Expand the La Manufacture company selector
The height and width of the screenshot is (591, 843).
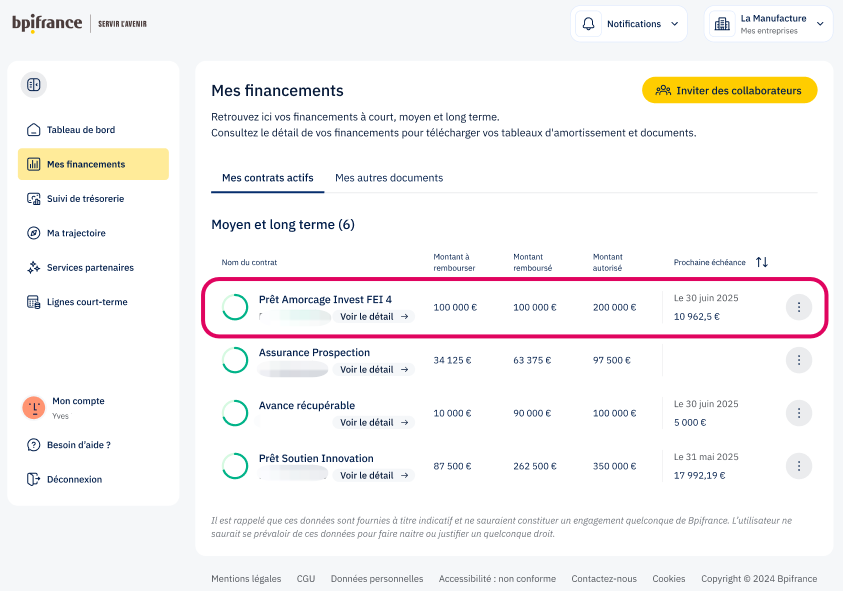click(768, 24)
